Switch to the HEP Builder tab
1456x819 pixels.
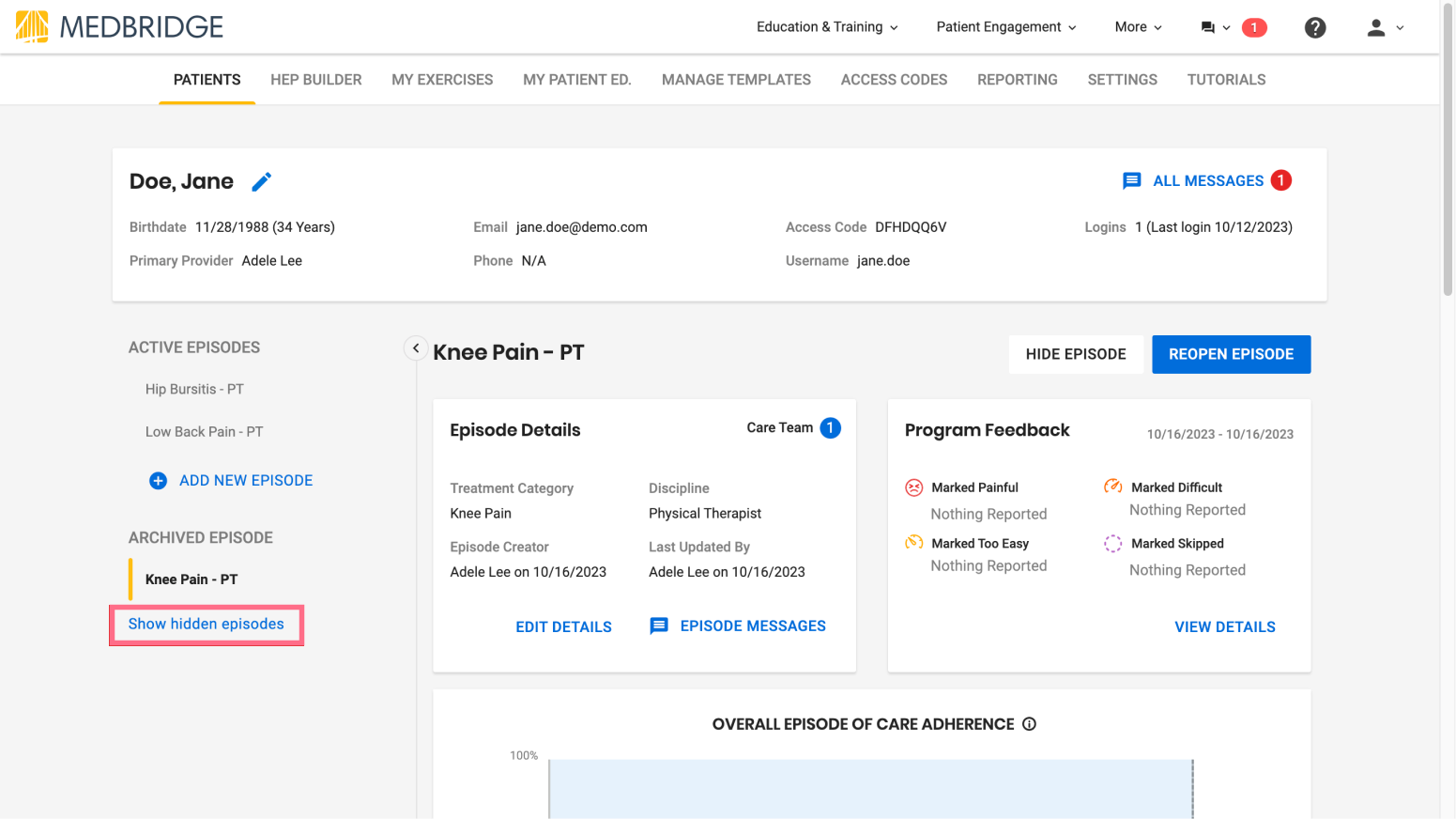(x=316, y=80)
